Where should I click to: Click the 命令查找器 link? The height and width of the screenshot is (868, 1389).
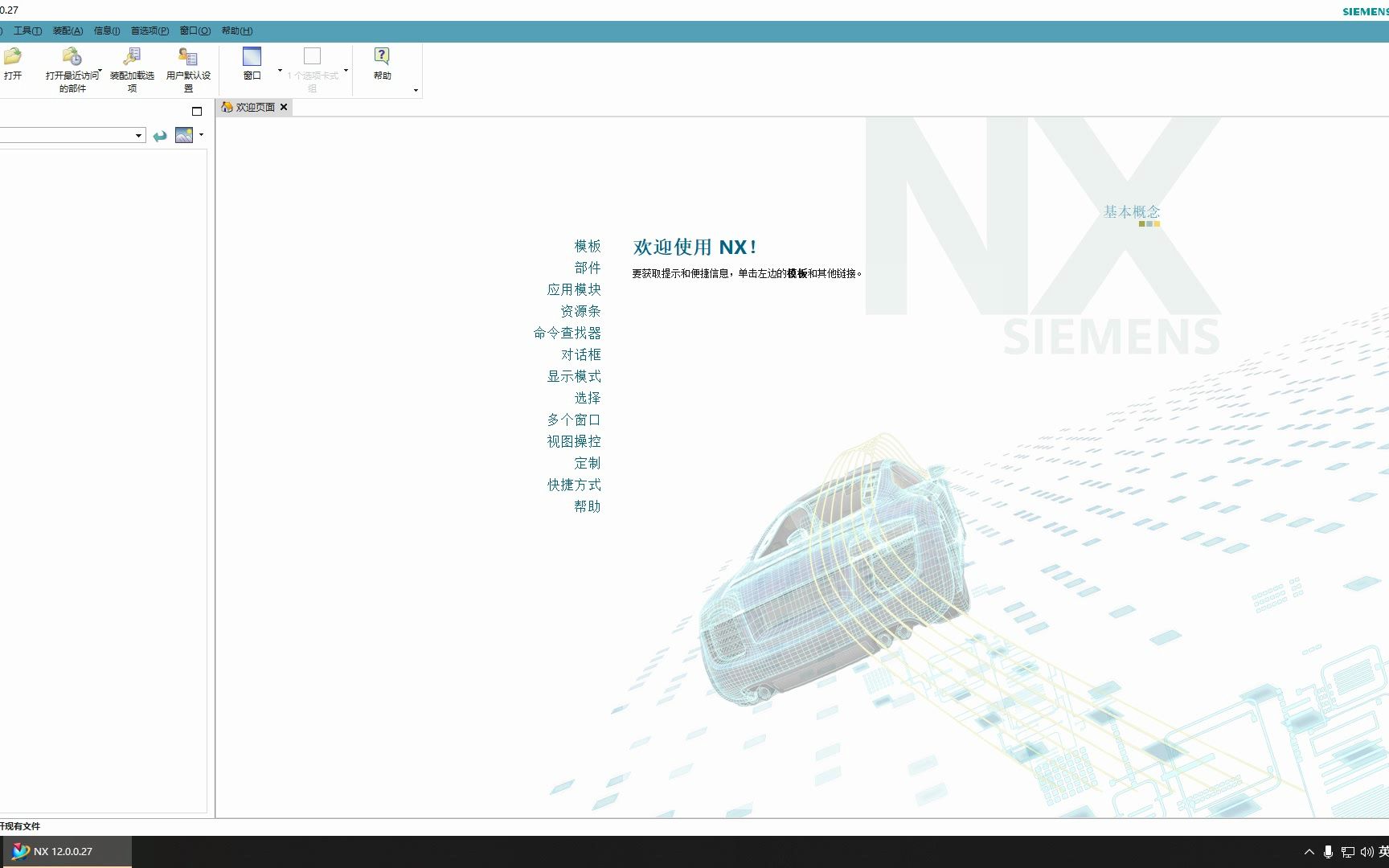point(567,333)
